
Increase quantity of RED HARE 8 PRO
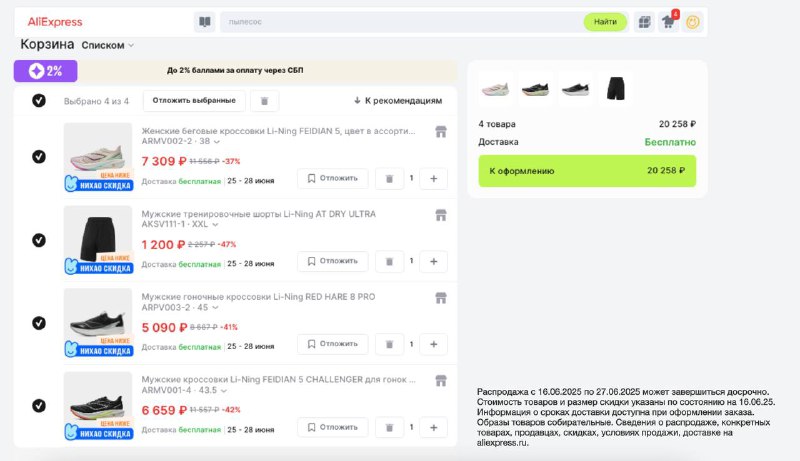click(x=434, y=344)
